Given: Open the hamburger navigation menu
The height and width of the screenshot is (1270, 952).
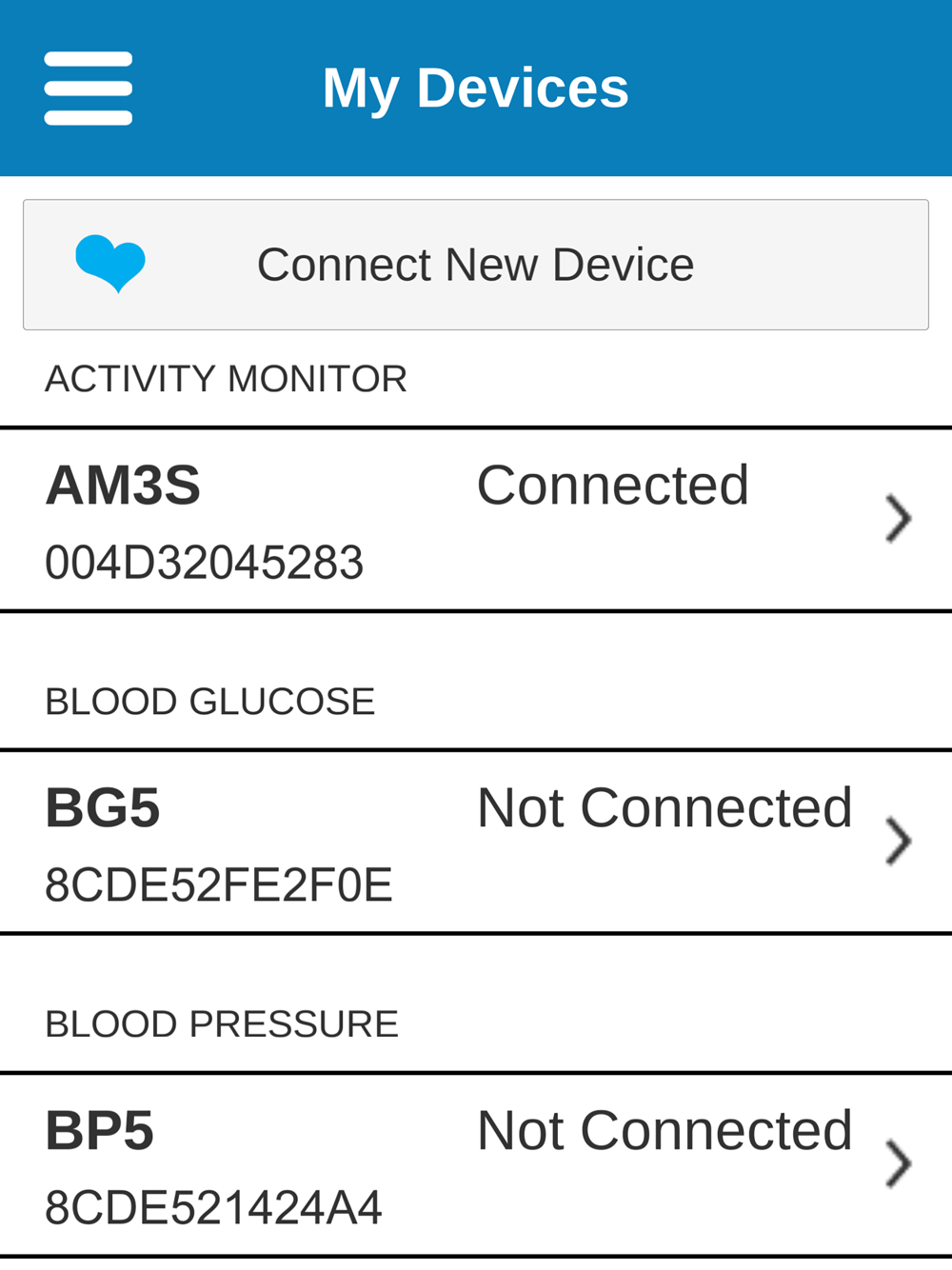Looking at the screenshot, I should [x=88, y=89].
